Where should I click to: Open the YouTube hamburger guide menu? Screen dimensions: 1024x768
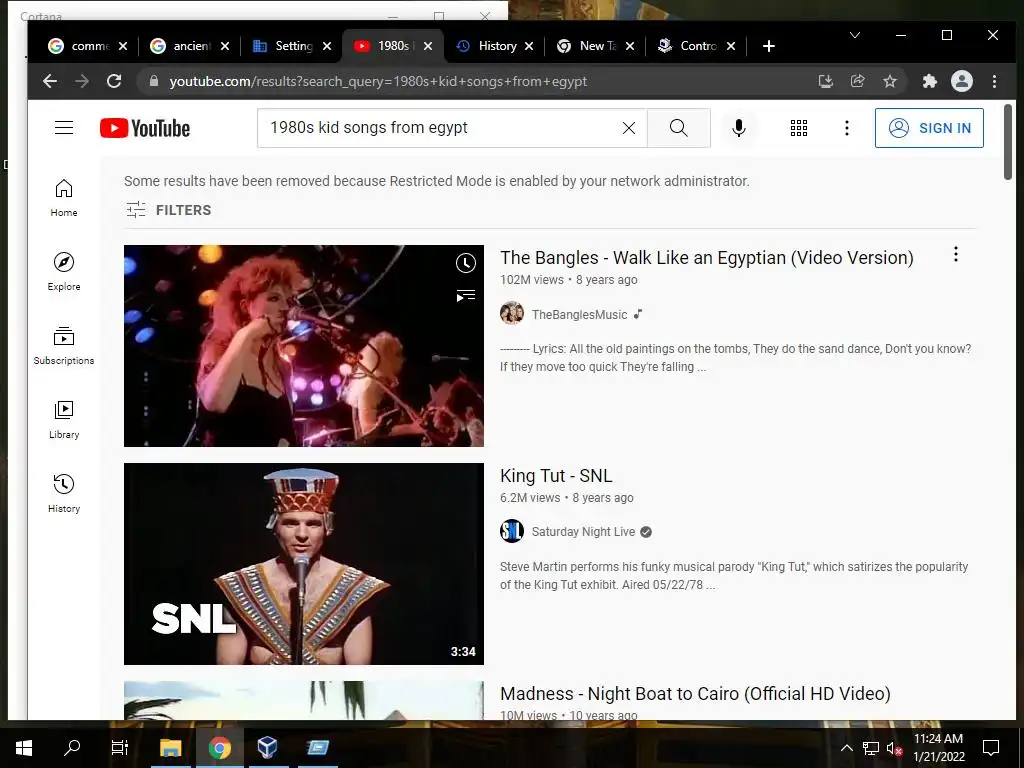pyautogui.click(x=64, y=128)
